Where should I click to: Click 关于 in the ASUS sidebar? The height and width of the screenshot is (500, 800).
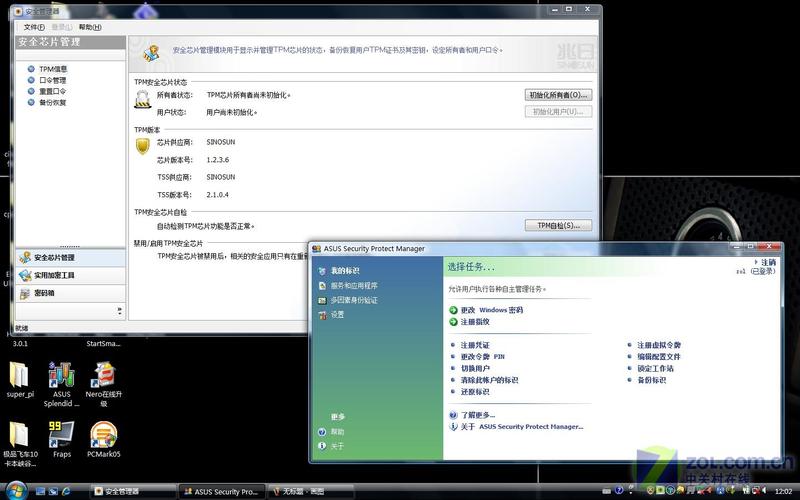click(337, 446)
